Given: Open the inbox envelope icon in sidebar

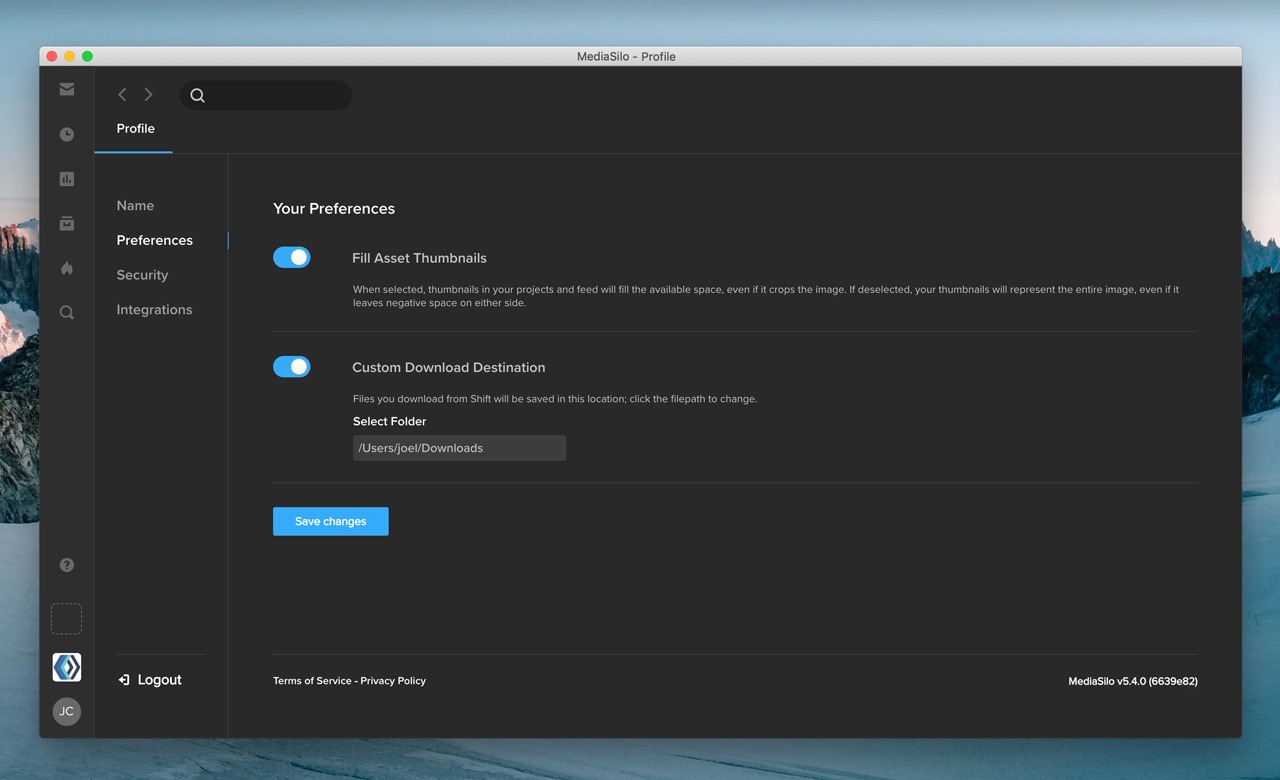Looking at the screenshot, I should pos(67,89).
